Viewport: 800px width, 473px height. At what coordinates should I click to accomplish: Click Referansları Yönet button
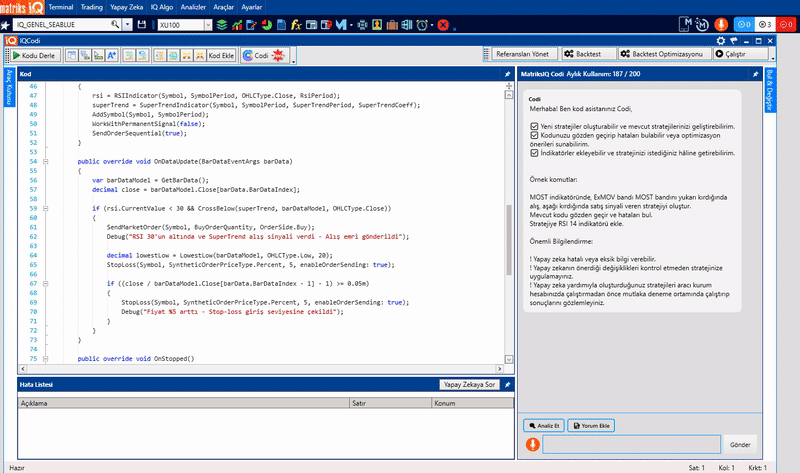(522, 54)
